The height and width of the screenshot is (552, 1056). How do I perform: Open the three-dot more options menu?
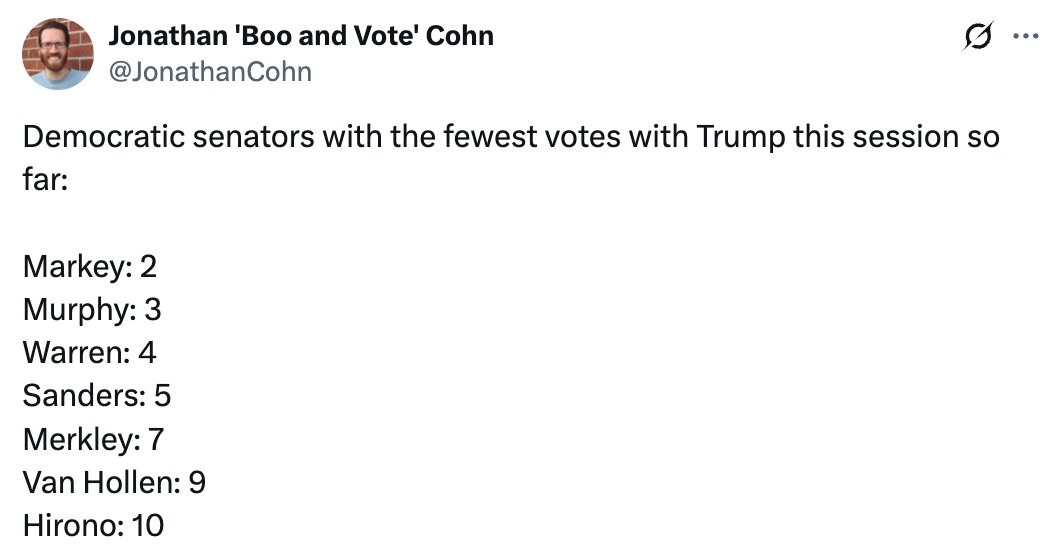1026,37
